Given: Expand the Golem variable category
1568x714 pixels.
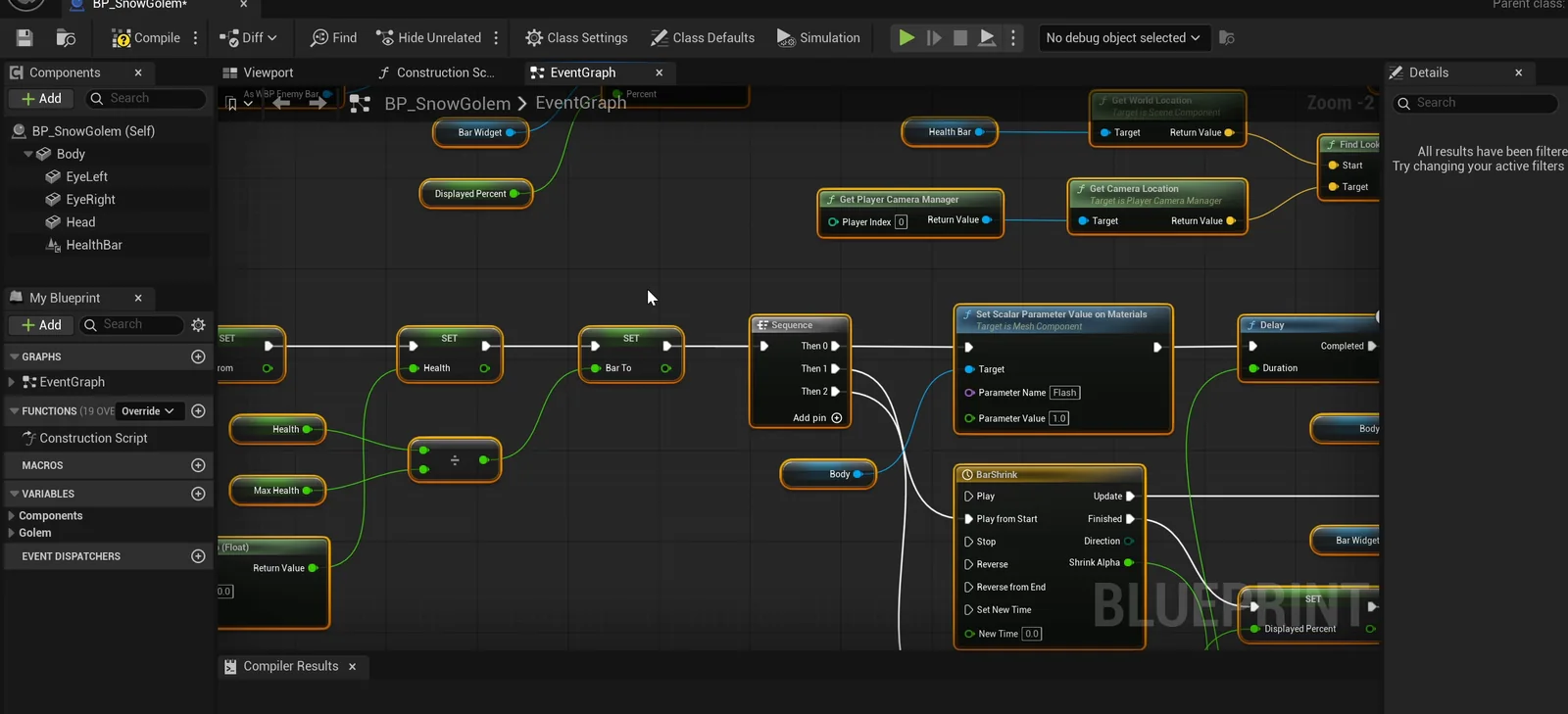Looking at the screenshot, I should (x=12, y=533).
